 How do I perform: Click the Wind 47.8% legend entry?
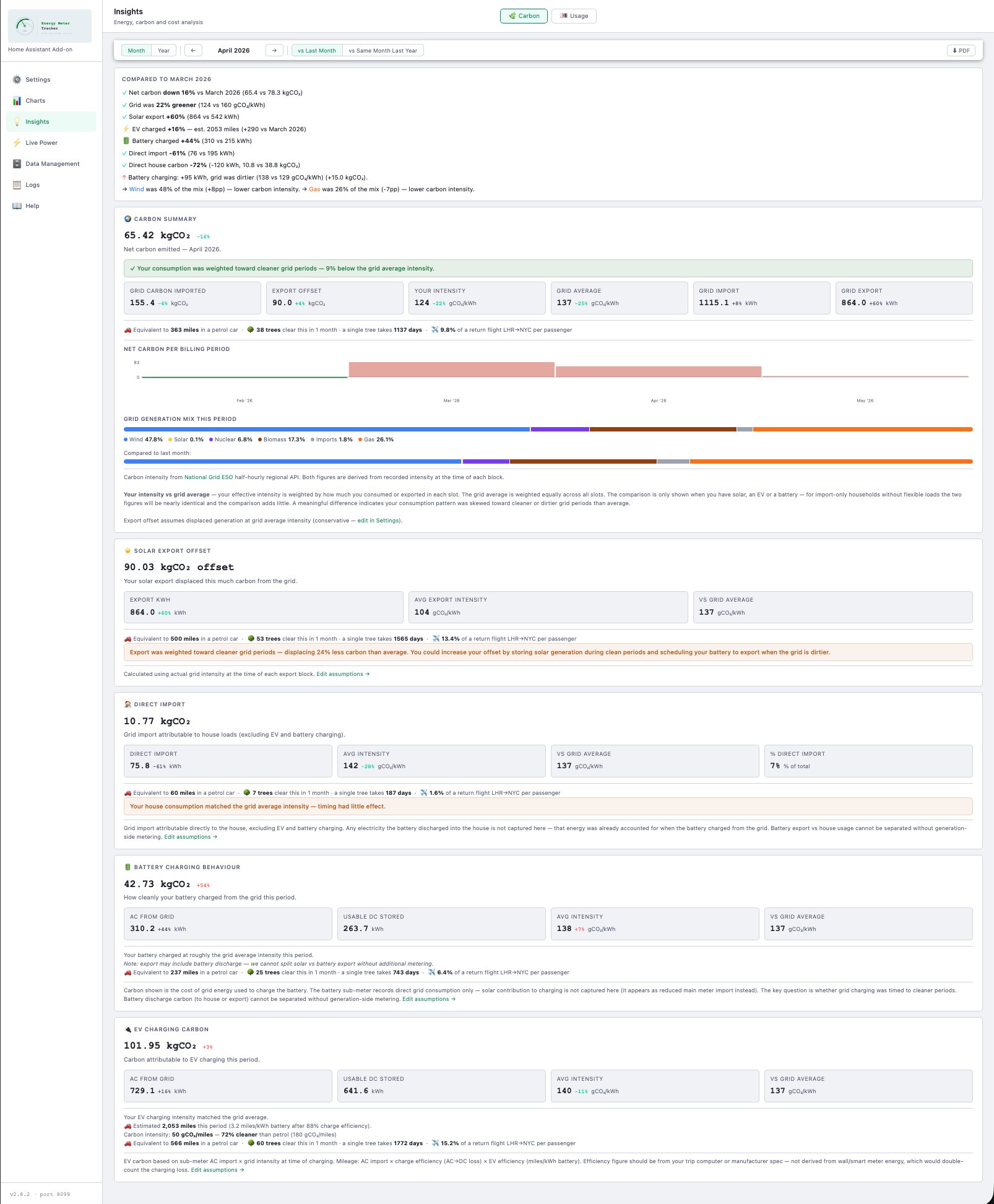[143, 440]
